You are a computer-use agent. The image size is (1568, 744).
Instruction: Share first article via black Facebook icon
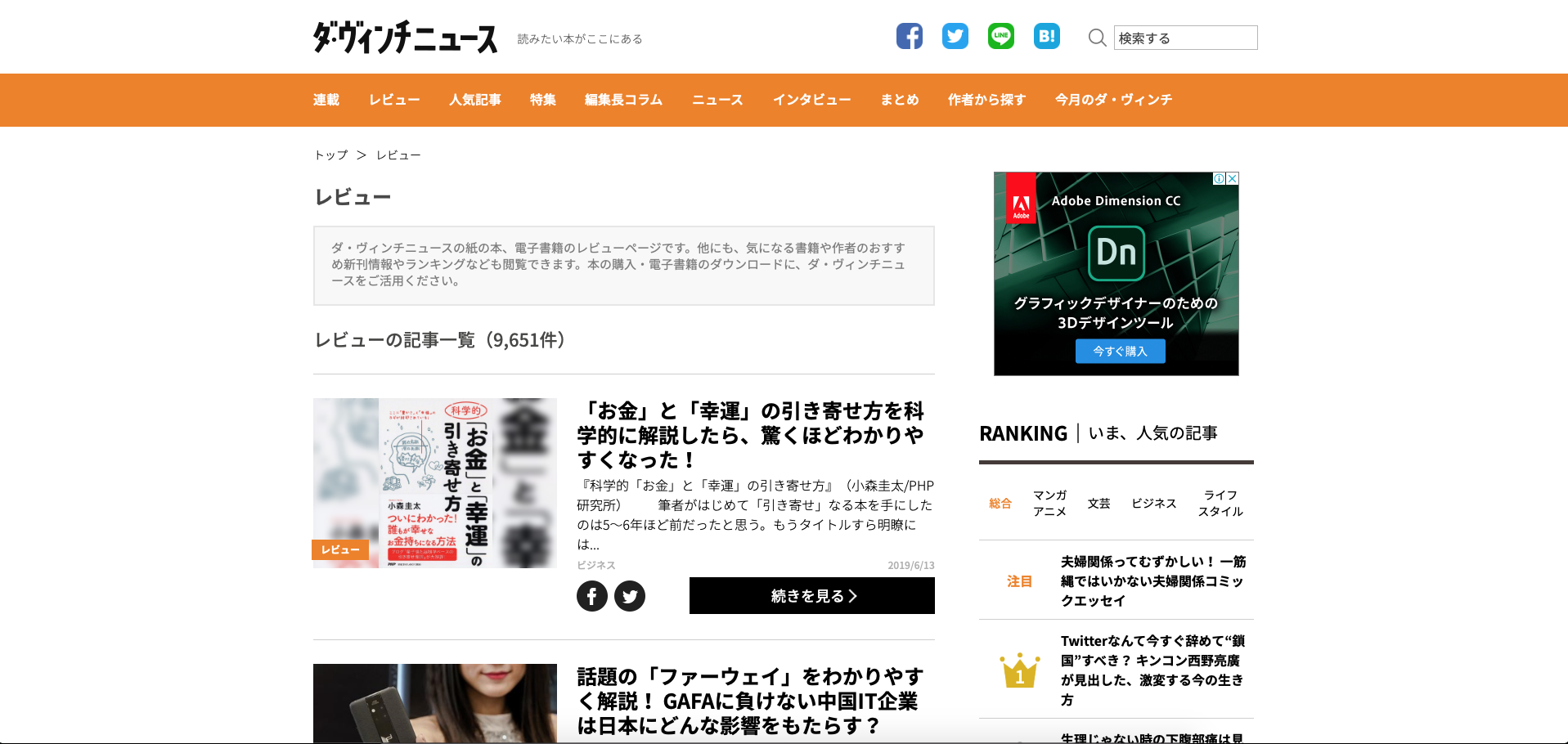coord(591,596)
